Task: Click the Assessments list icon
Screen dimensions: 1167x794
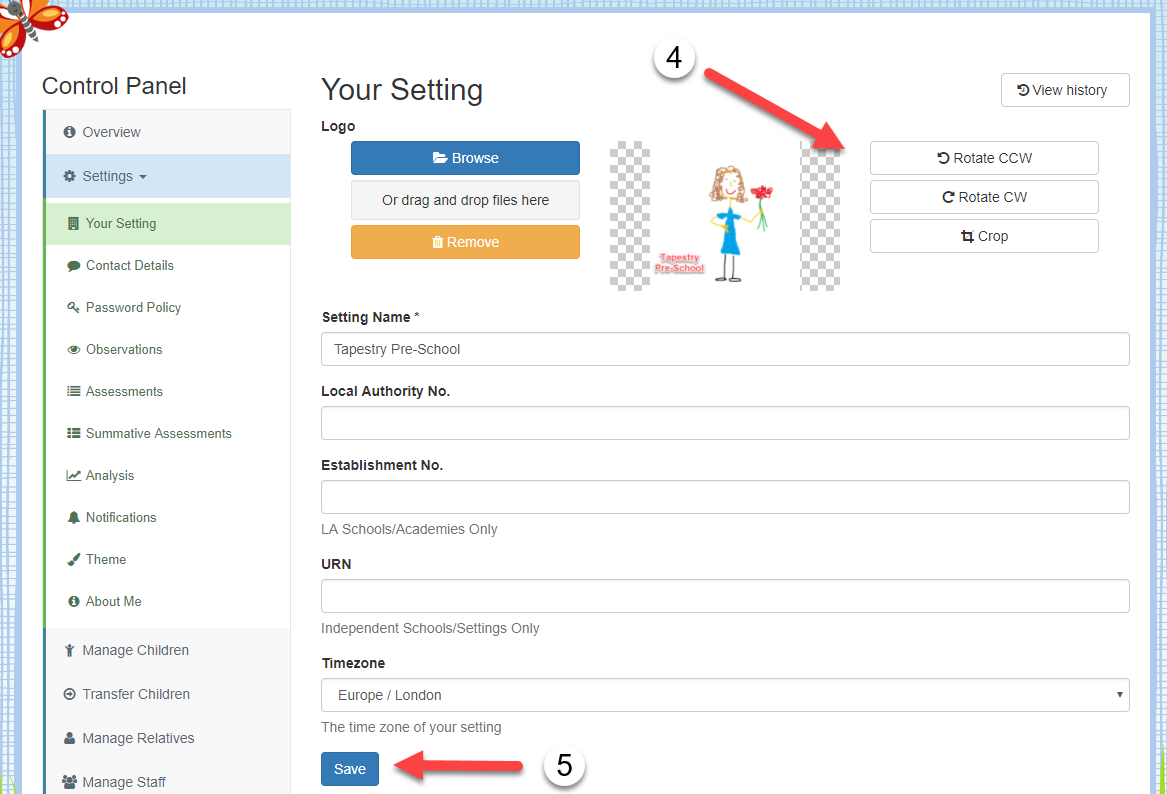Action: (x=73, y=391)
